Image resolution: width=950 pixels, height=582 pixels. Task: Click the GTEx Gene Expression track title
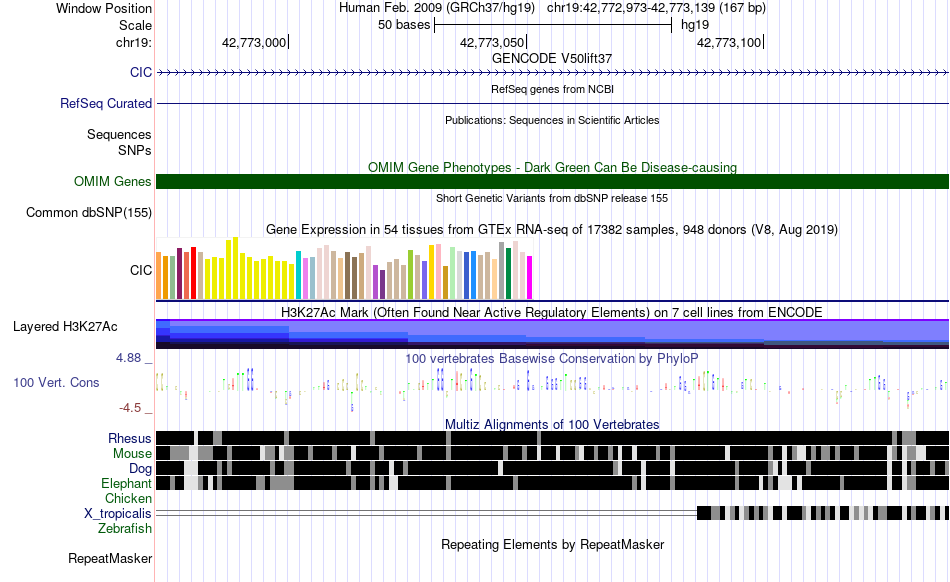(552, 230)
